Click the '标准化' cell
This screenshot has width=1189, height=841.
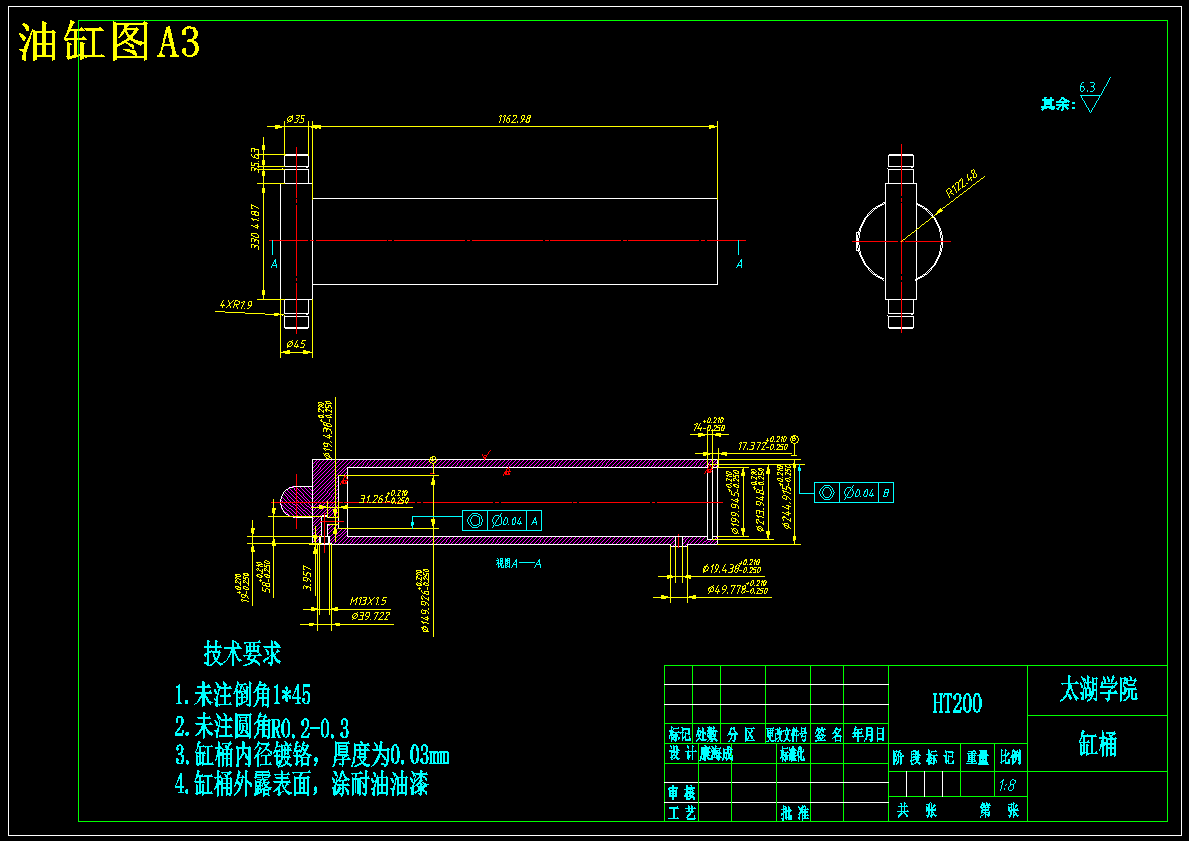tap(792, 754)
